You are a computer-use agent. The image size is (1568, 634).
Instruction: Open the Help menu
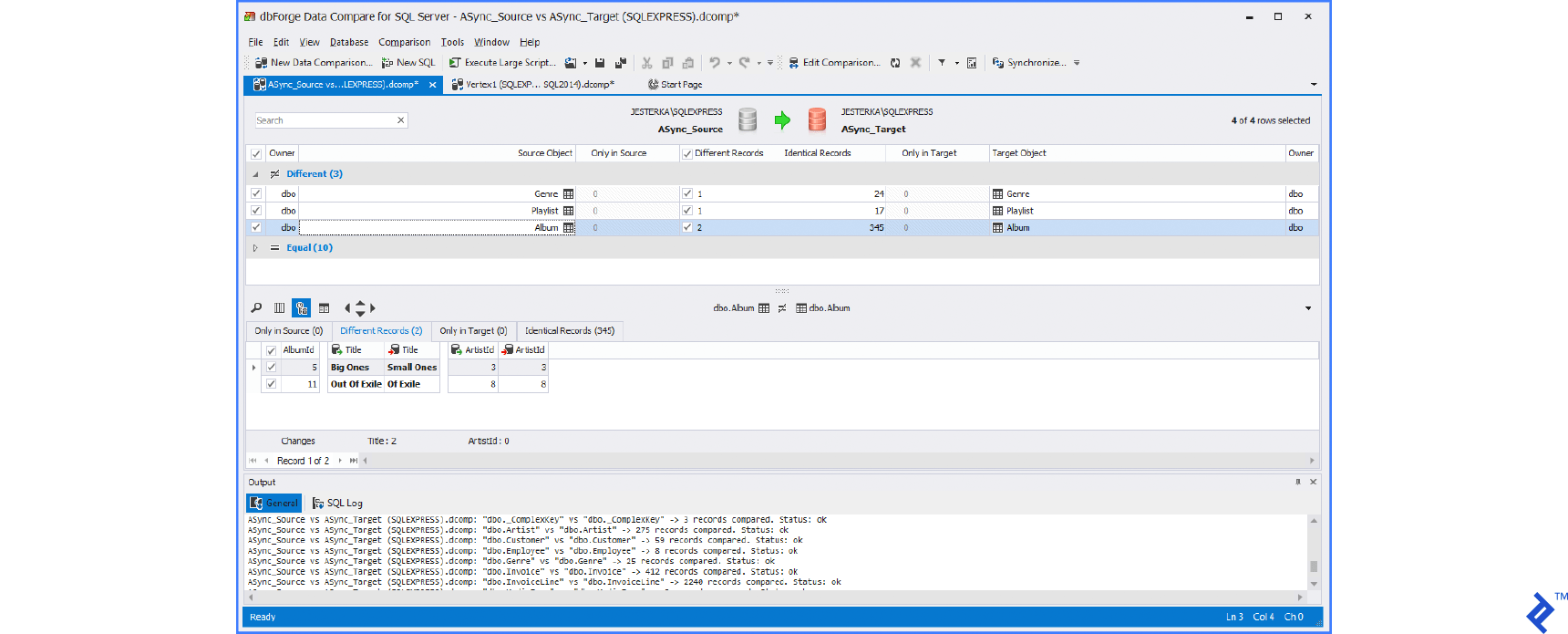coord(530,42)
